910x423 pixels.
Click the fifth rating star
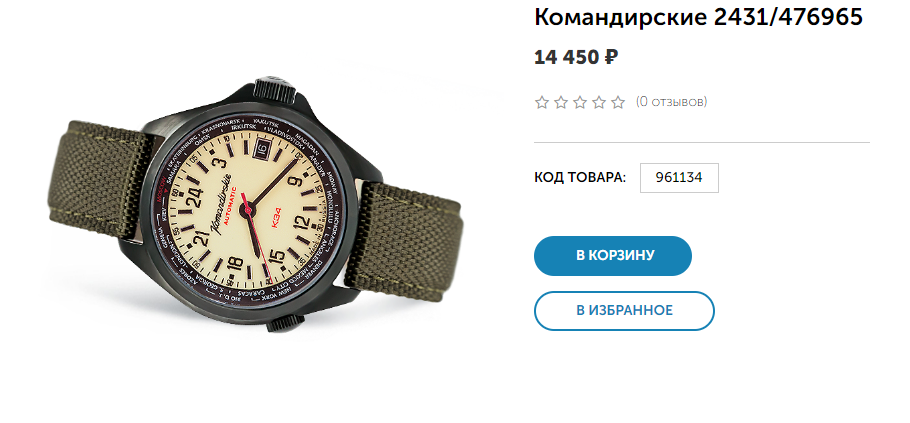point(618,103)
